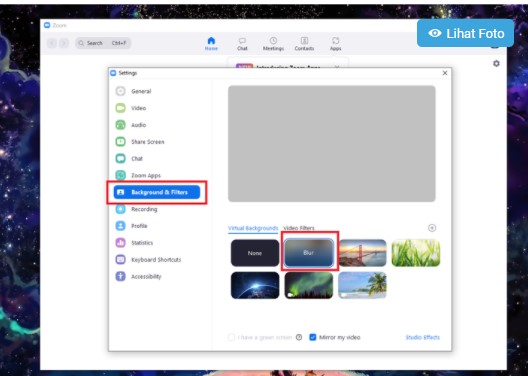Open Zoom Apps settings icon

pyautogui.click(x=120, y=175)
